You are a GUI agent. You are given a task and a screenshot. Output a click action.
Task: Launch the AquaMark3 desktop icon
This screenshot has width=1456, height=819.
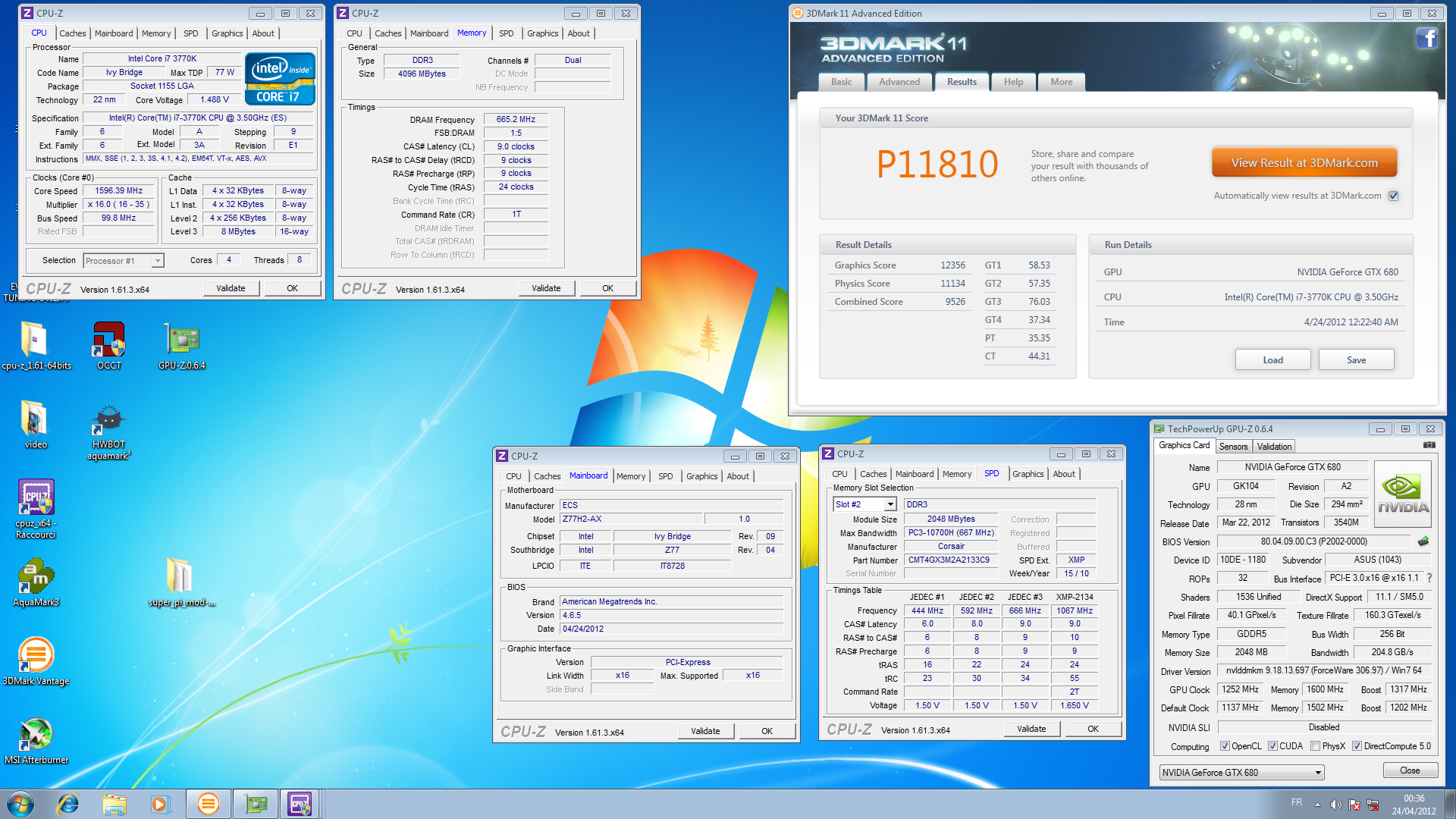point(35,582)
